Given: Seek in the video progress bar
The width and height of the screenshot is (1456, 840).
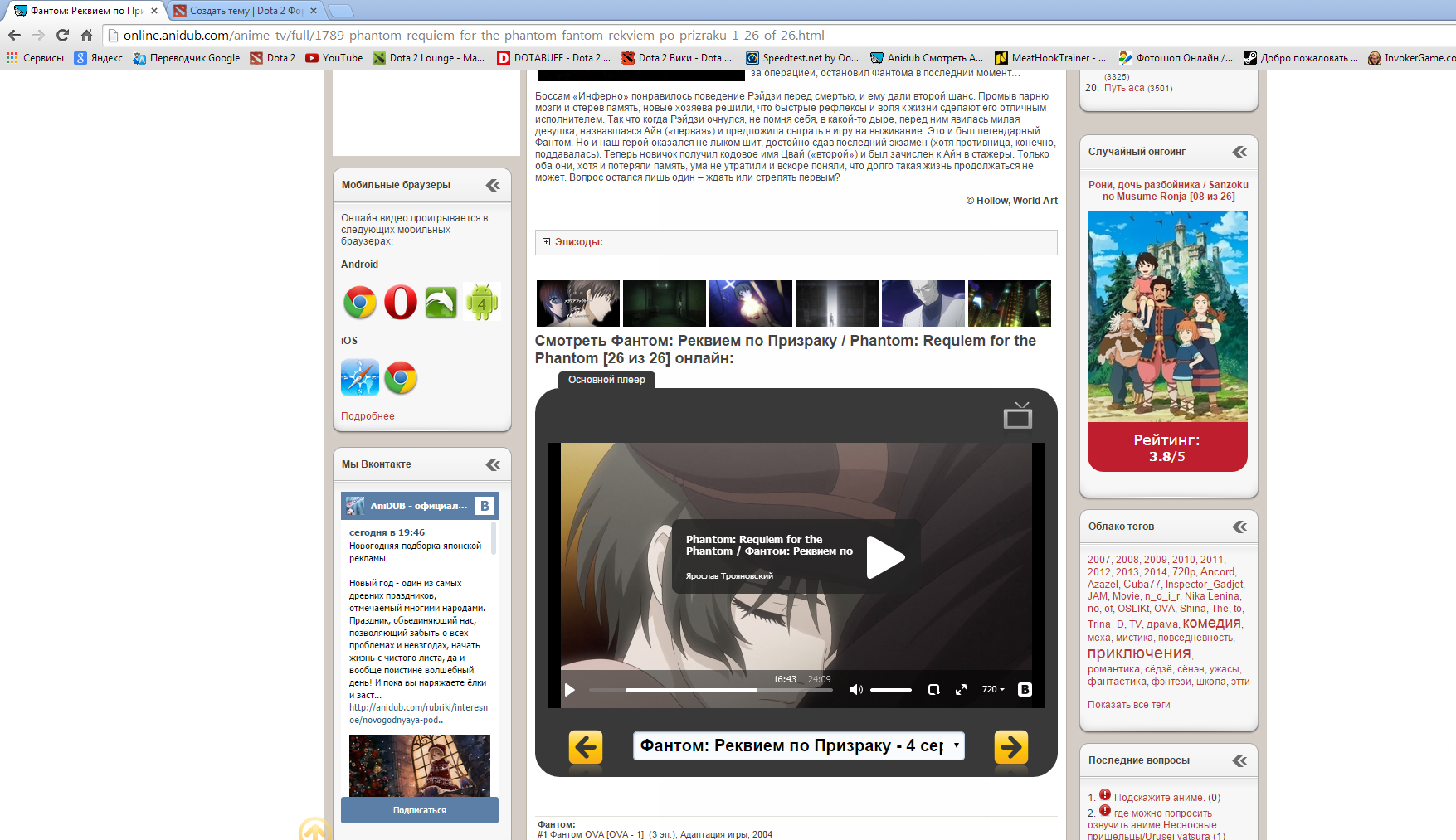Looking at the screenshot, I should pos(711,690).
